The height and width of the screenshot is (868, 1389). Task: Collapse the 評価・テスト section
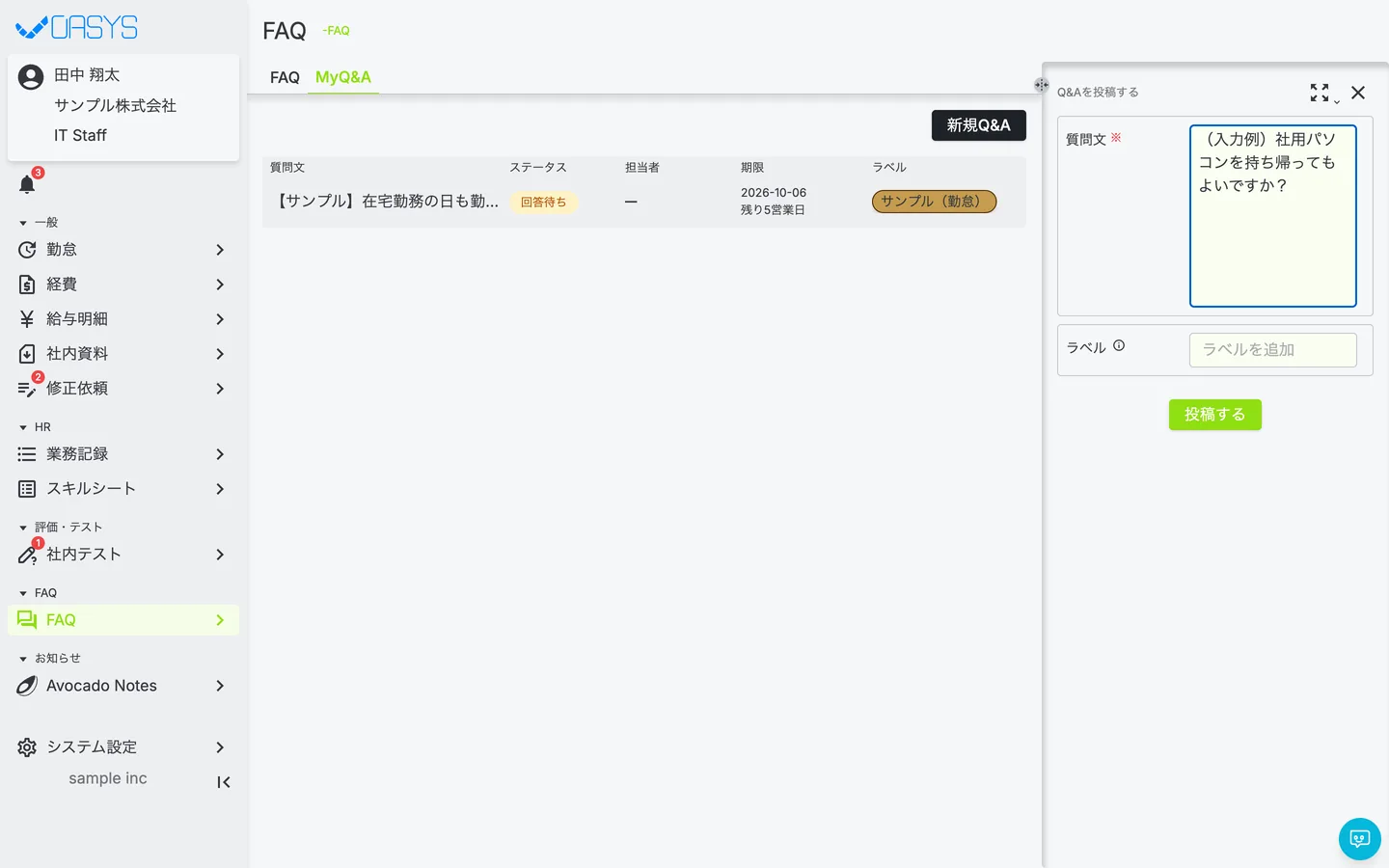pyautogui.click(x=23, y=528)
